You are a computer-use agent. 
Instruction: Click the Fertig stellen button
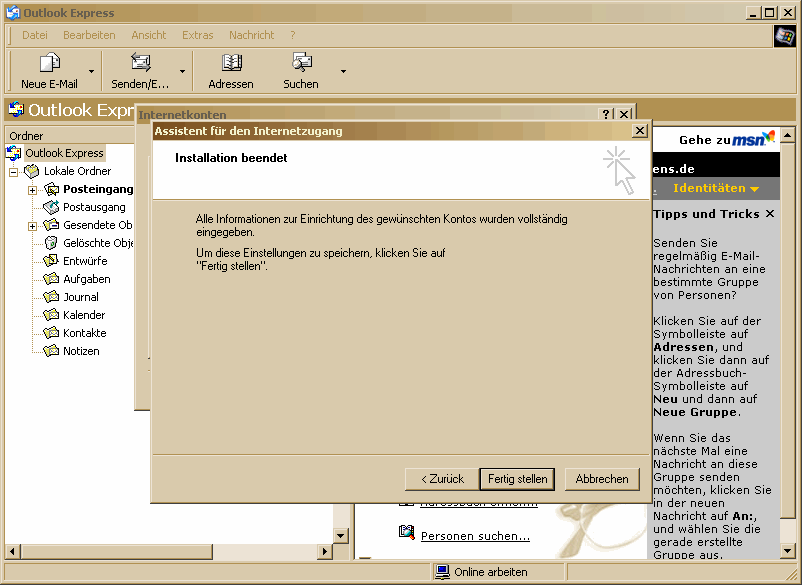pos(517,479)
